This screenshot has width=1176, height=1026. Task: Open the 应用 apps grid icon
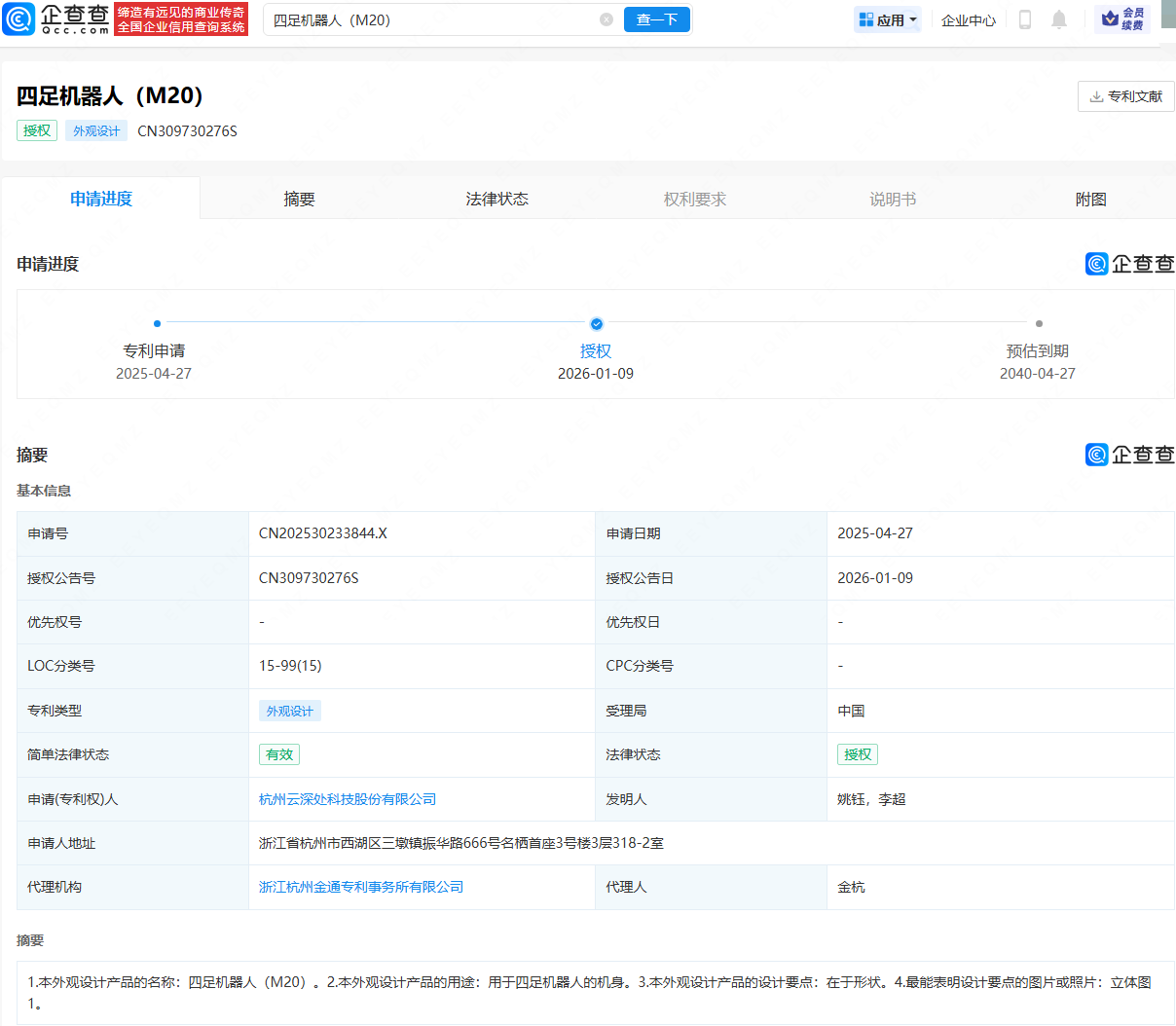coord(865,19)
